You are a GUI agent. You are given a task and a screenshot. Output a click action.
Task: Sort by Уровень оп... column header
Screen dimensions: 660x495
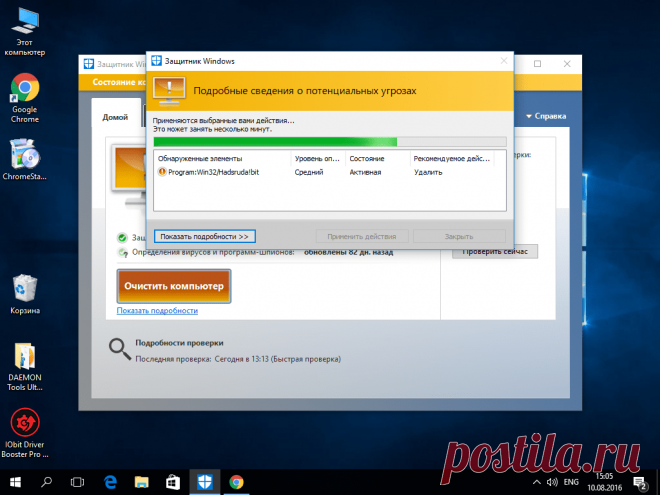[318, 159]
